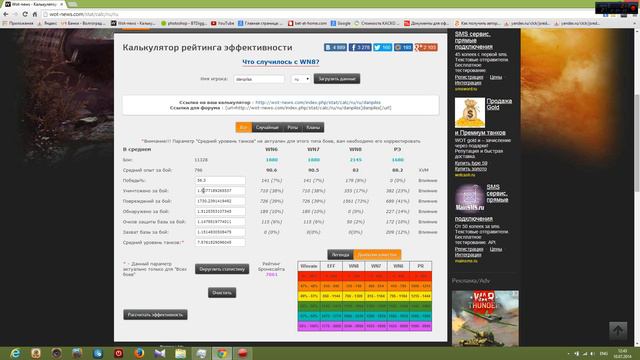This screenshot has width=640, height=360.
Task: Click the yellow row in rating color table
Action: coord(365,296)
